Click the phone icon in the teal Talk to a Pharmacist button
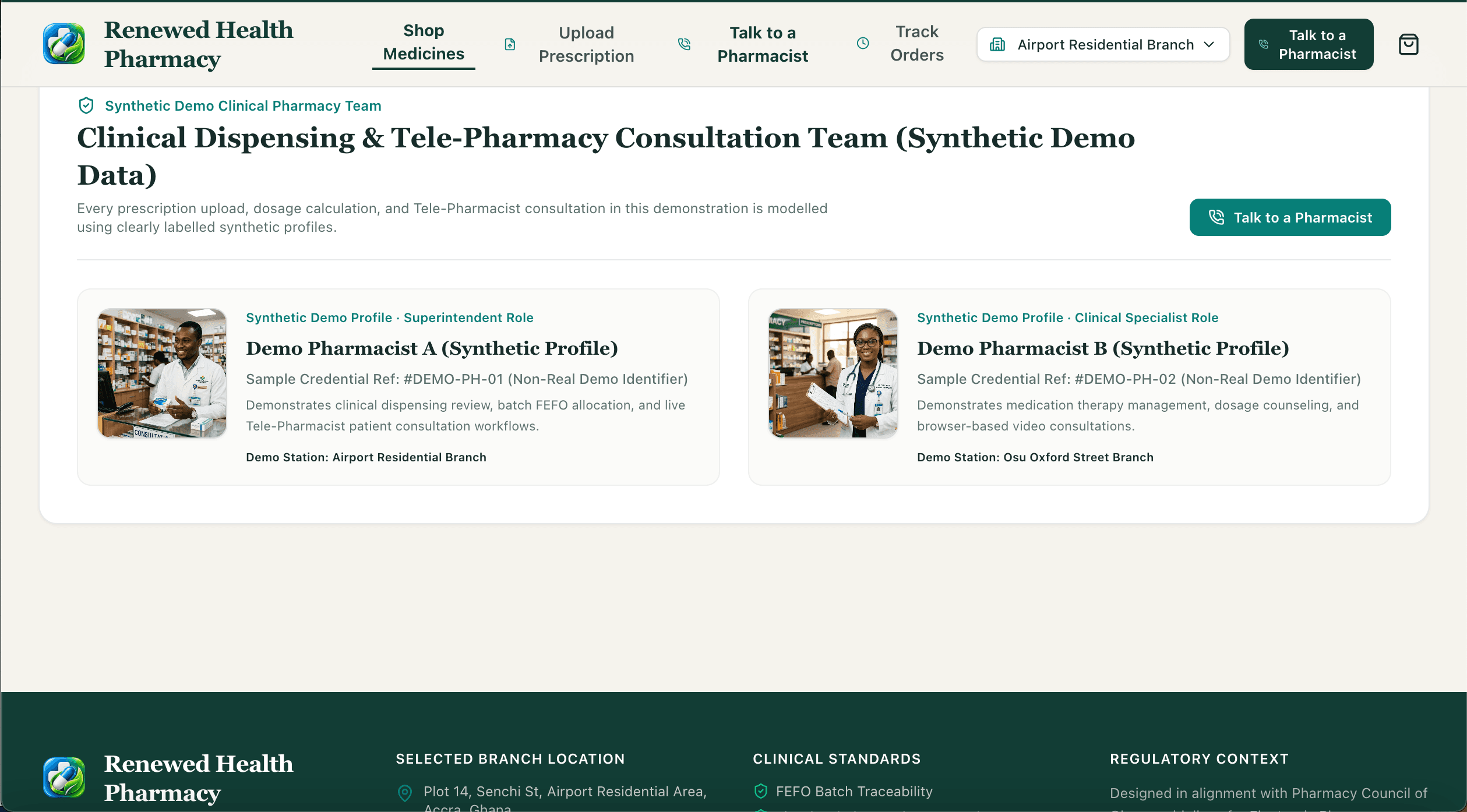The width and height of the screenshot is (1467, 812). pos(1216,217)
